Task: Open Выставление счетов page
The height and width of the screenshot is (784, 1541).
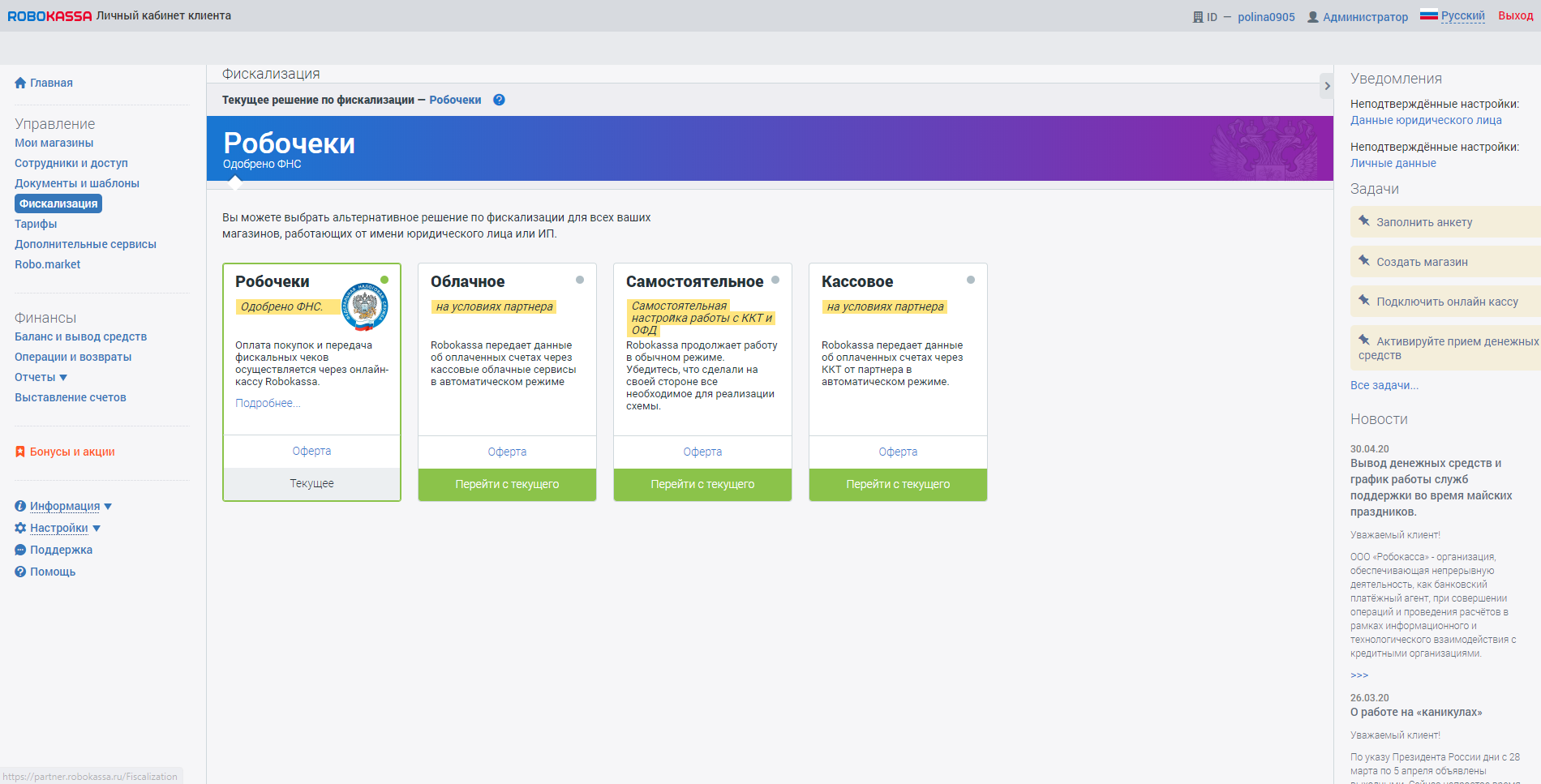Action: coord(71,397)
